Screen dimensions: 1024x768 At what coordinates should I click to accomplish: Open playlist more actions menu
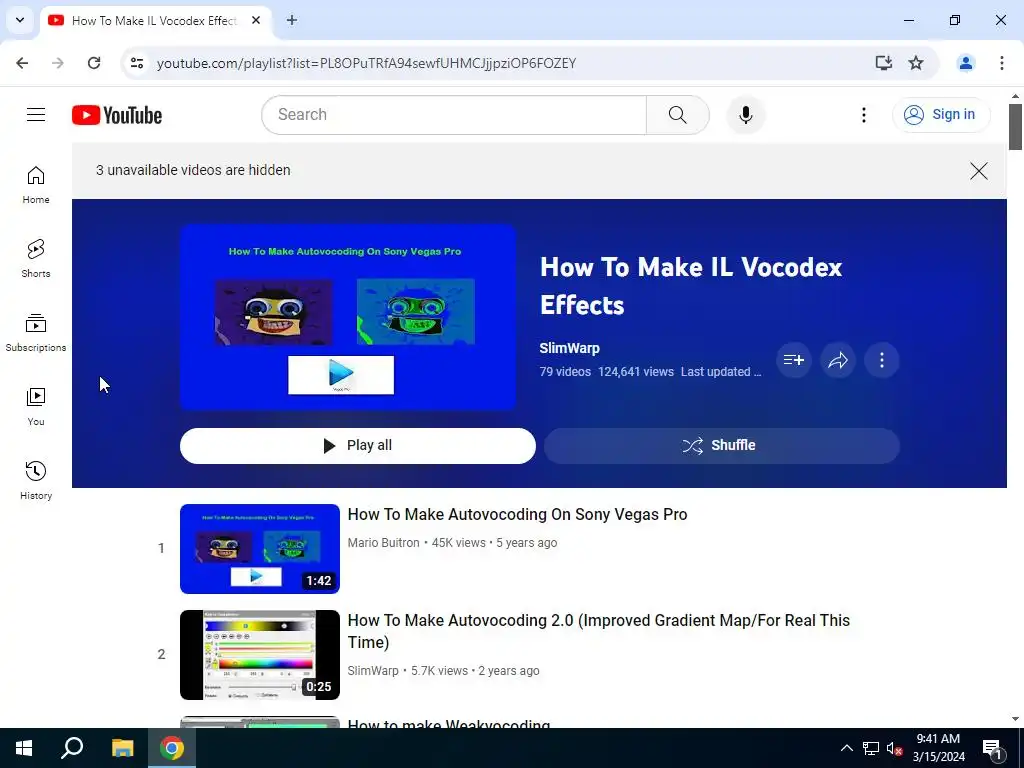tap(882, 360)
